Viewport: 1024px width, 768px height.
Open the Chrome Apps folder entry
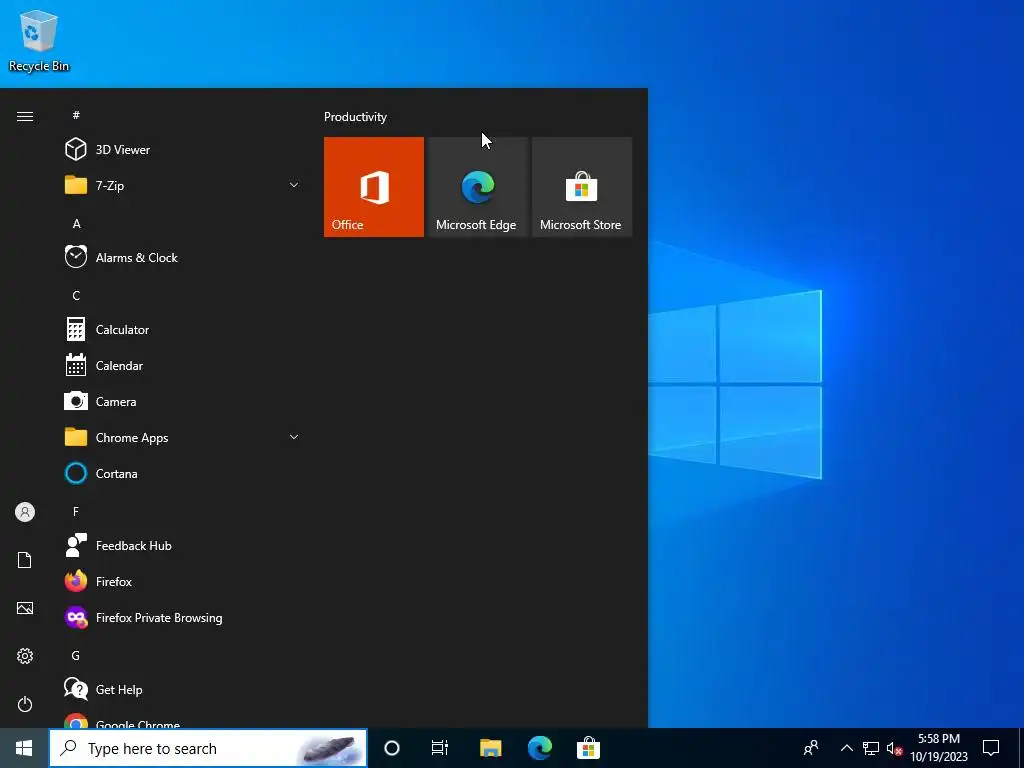(181, 438)
